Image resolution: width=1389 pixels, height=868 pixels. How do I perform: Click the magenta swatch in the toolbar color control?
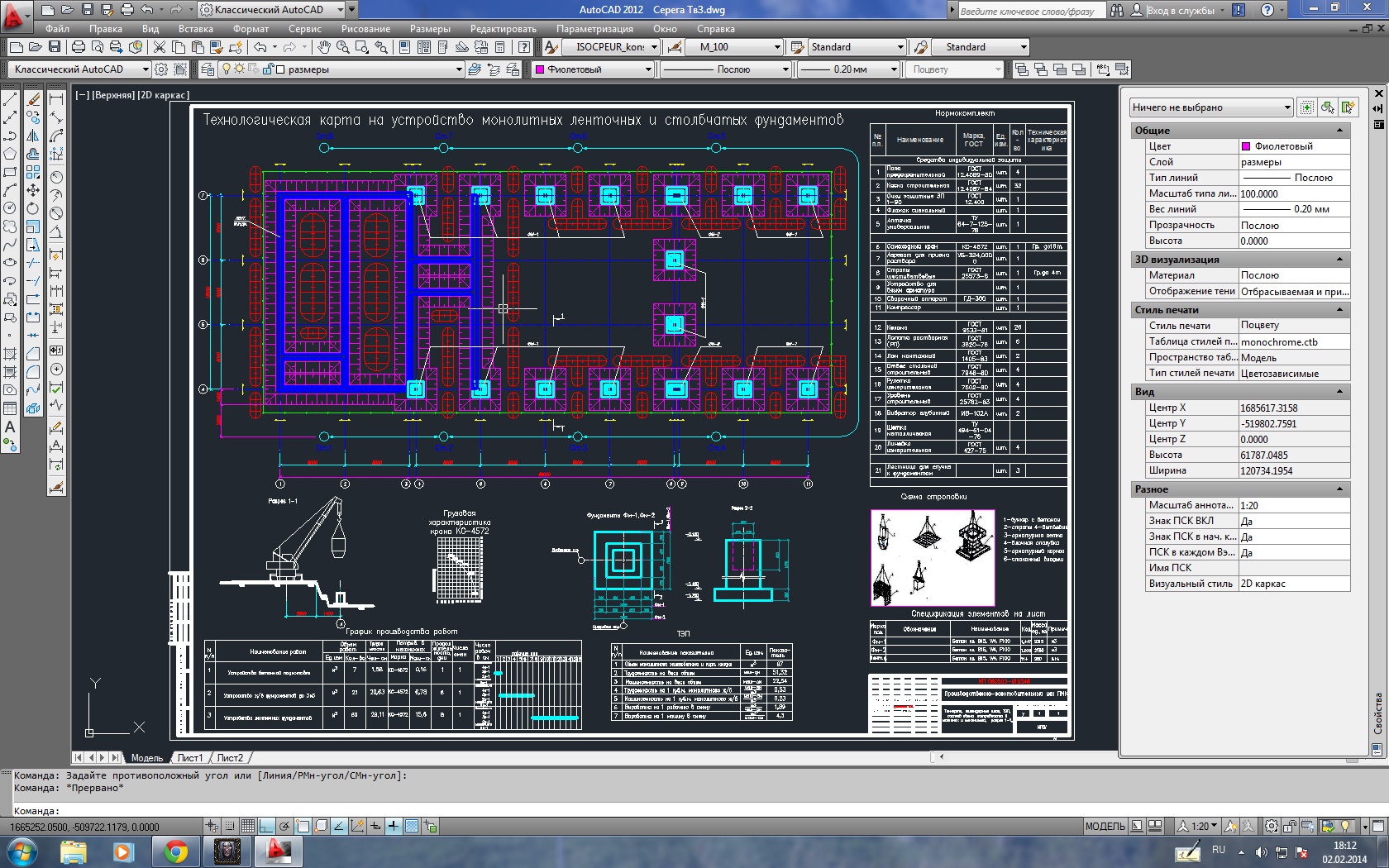(x=540, y=69)
